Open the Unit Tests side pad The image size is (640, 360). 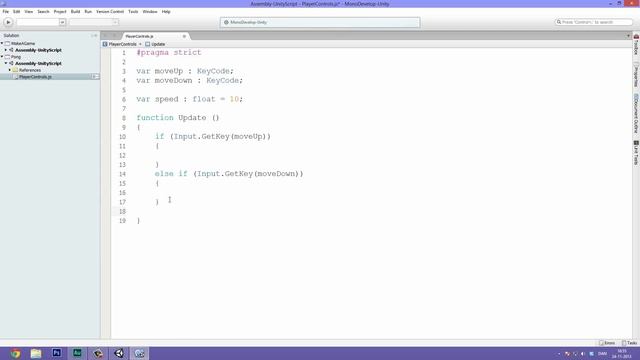click(636, 153)
